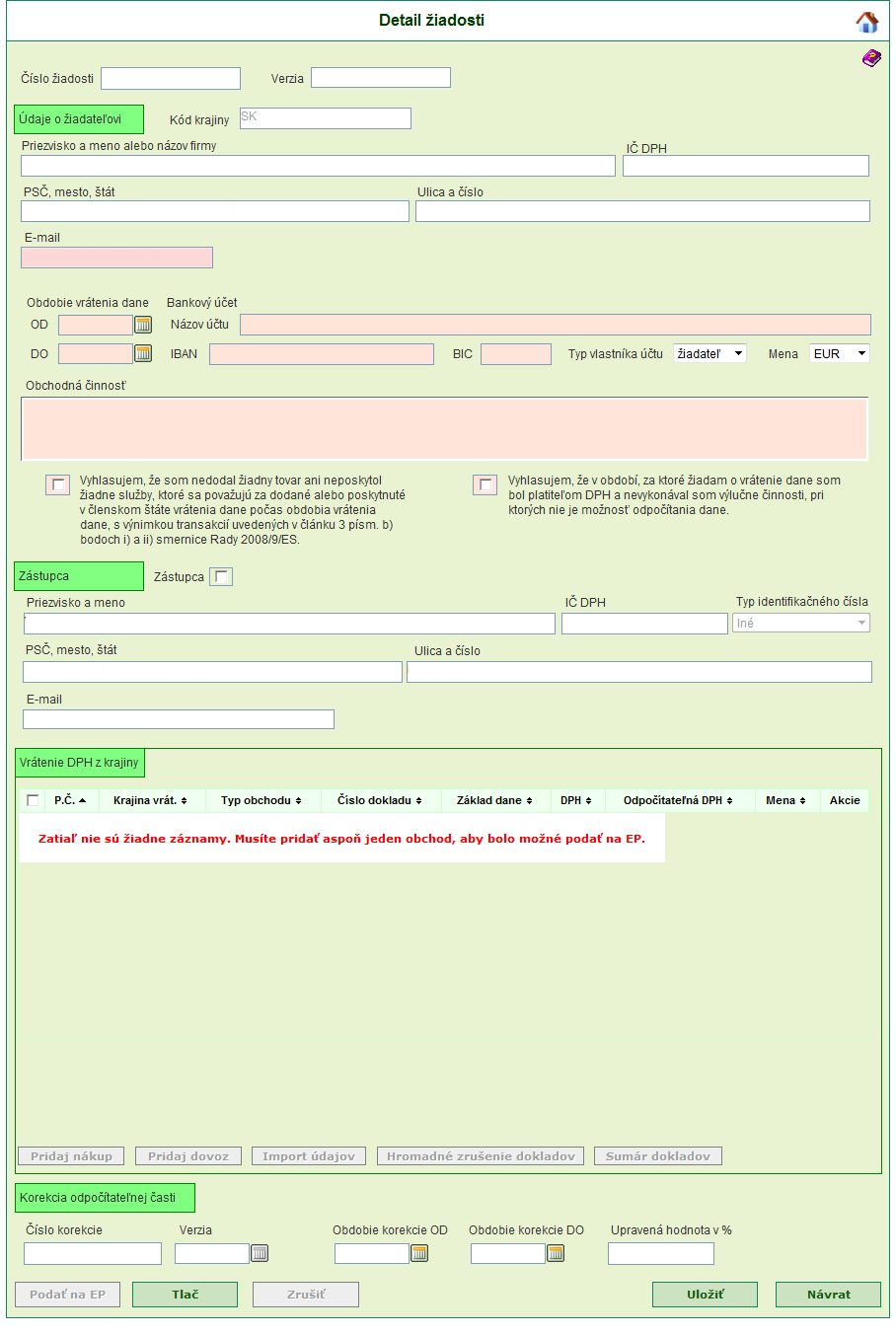Click the Obchodná činnosť text area
The width and height of the screenshot is (896, 1335).
(x=445, y=429)
